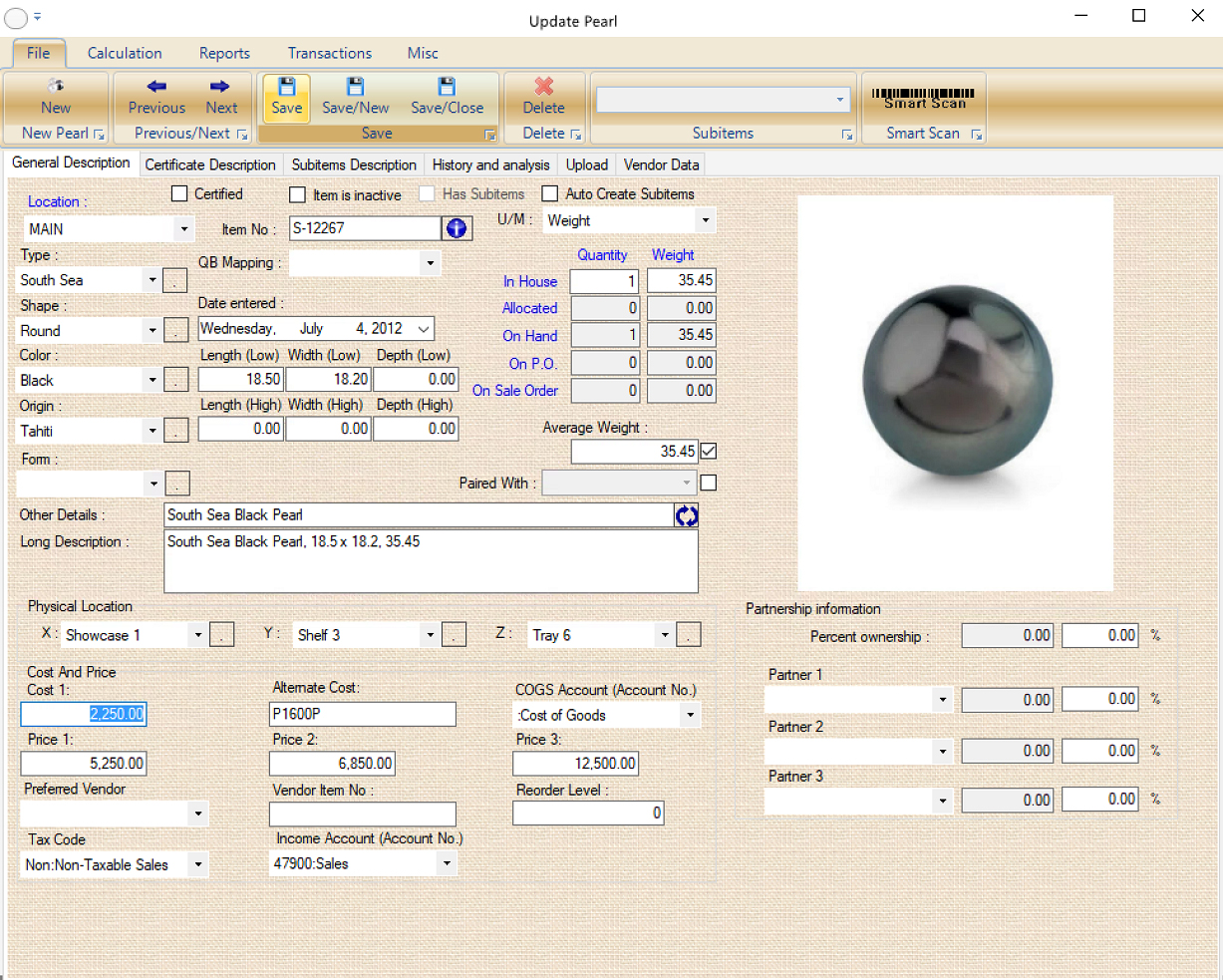Enable the Certified checkbox
This screenshot has width=1223, height=980.
[179, 194]
